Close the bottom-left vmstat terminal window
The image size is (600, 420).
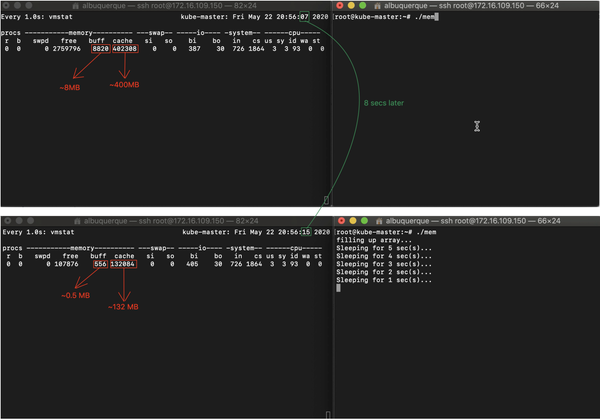[6, 219]
